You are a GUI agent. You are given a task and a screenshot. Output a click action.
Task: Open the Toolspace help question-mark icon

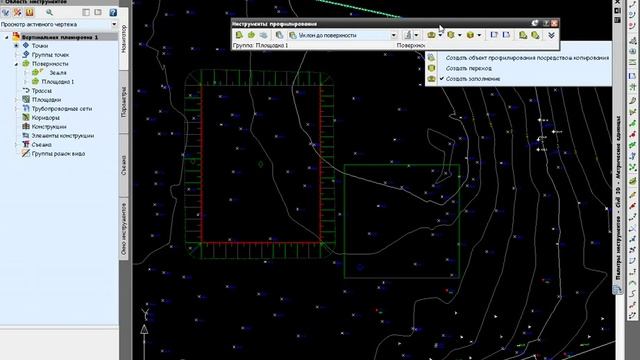(x=113, y=13)
